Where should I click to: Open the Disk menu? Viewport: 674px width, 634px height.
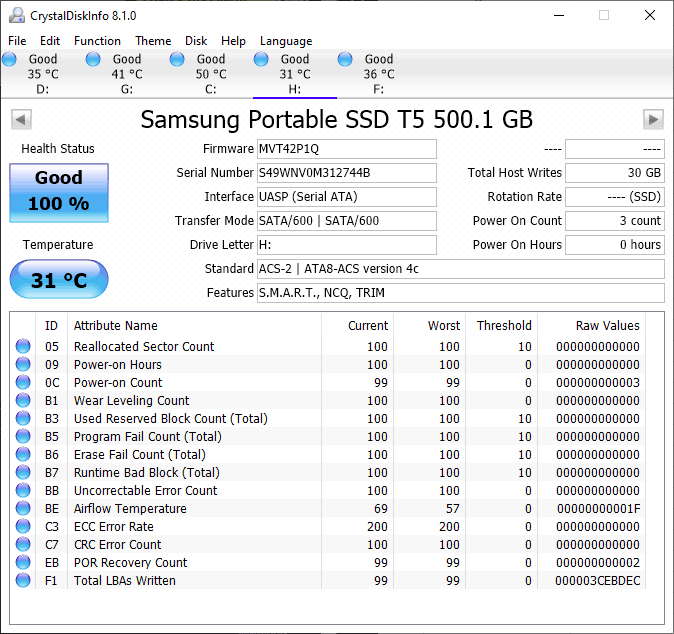196,41
